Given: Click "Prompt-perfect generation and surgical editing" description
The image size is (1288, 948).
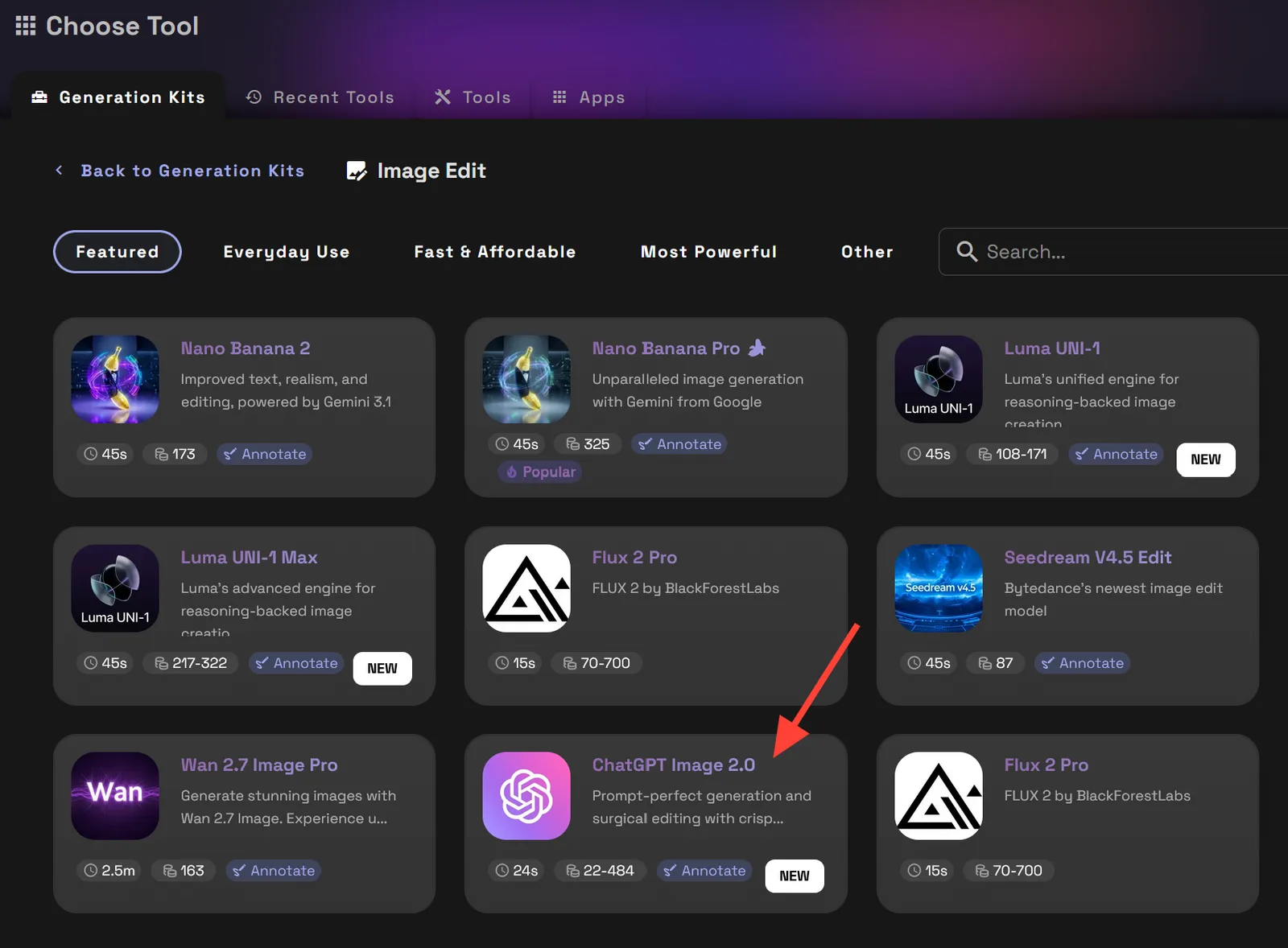Looking at the screenshot, I should [702, 807].
